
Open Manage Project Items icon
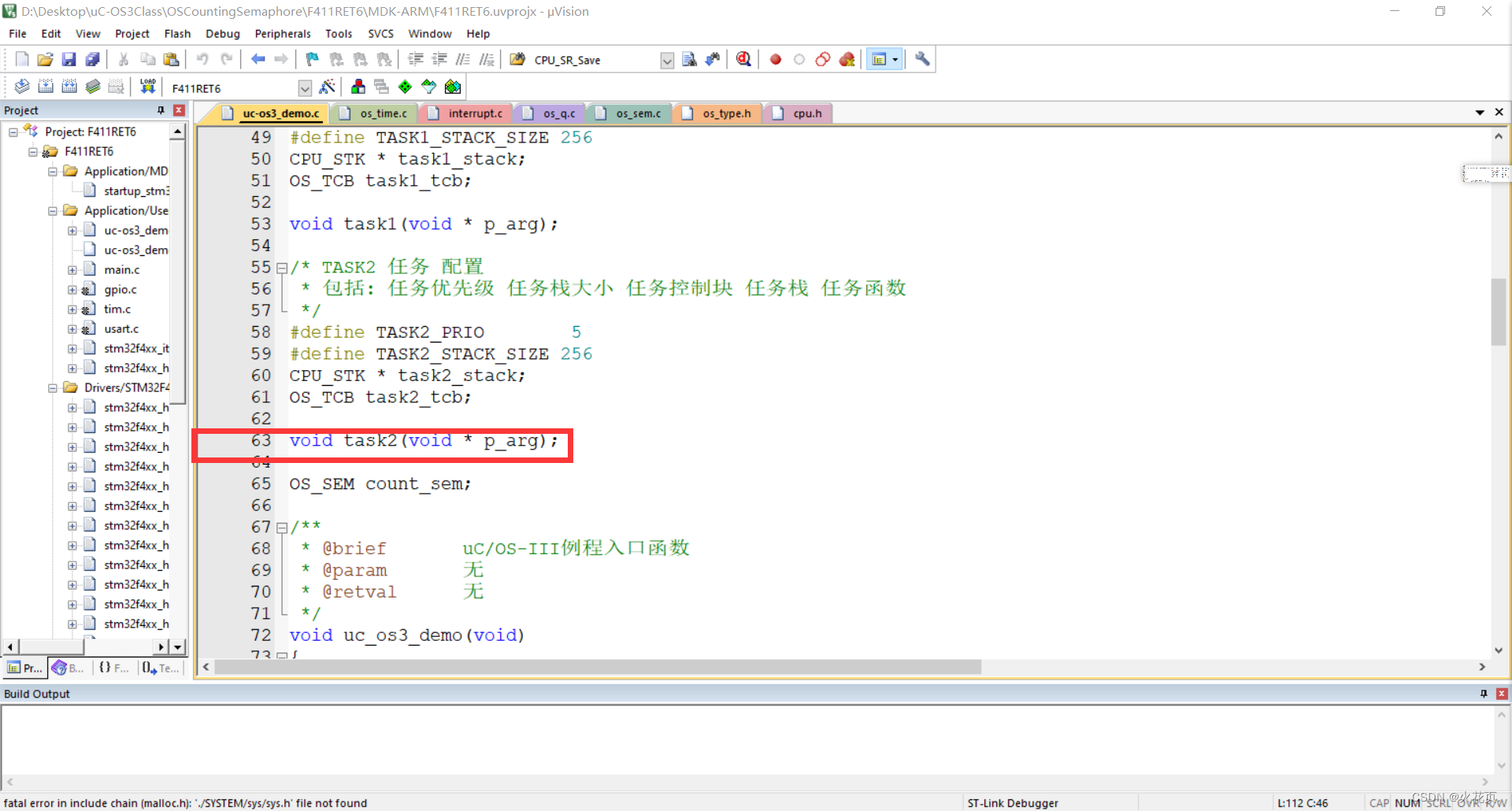(358, 87)
